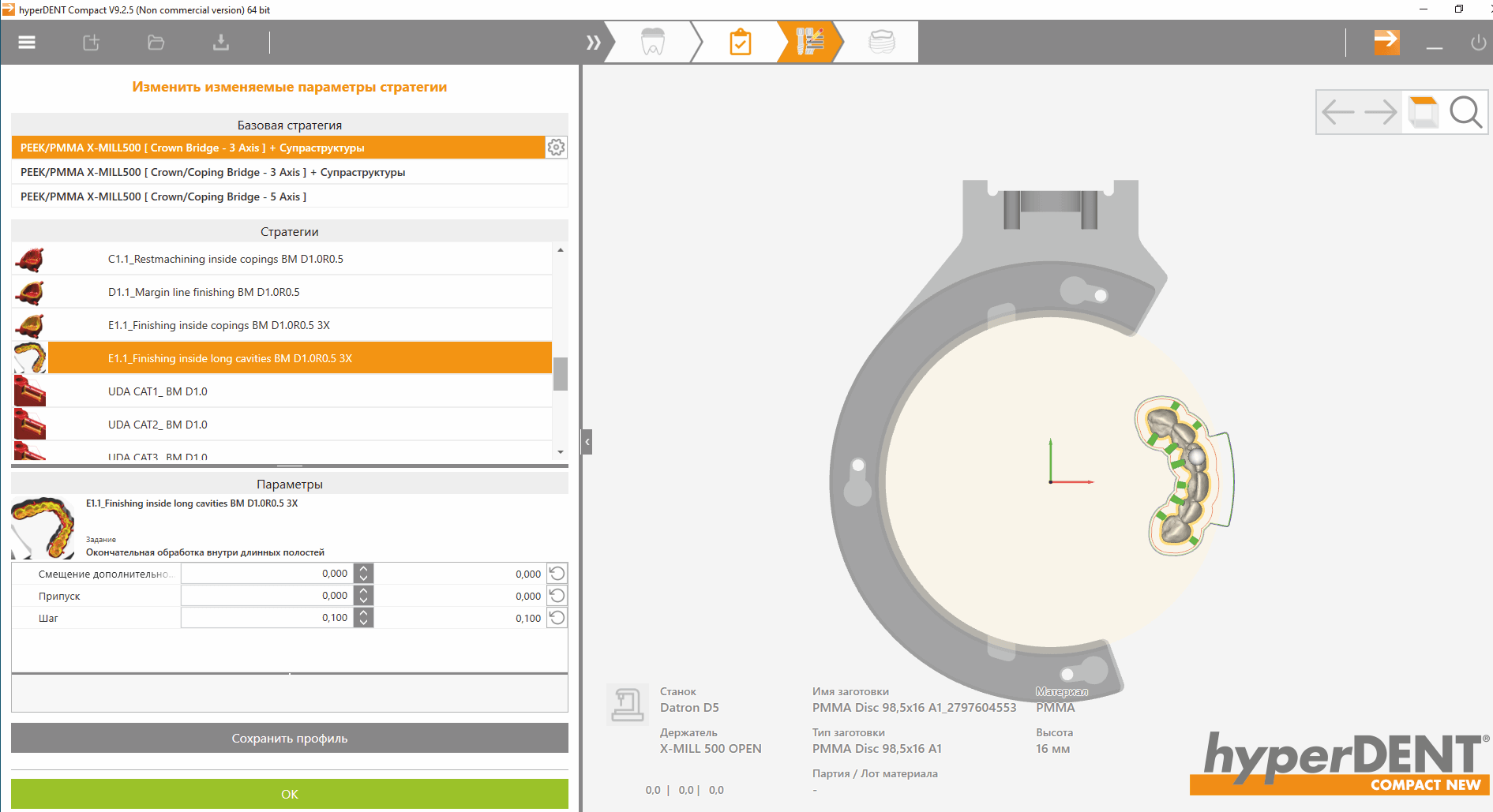The height and width of the screenshot is (812, 1493).
Task: Reset Смещение дополнительно to default
Action: click(x=557, y=574)
